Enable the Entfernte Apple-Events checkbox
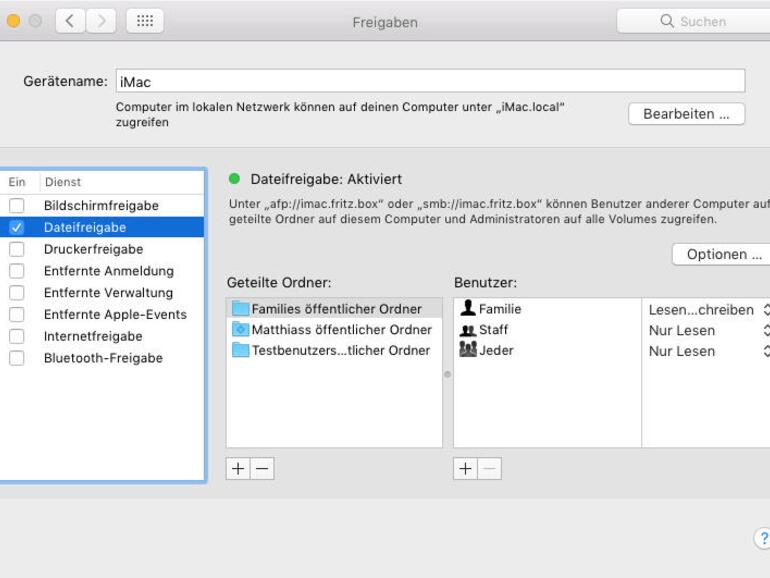 [x=17, y=314]
